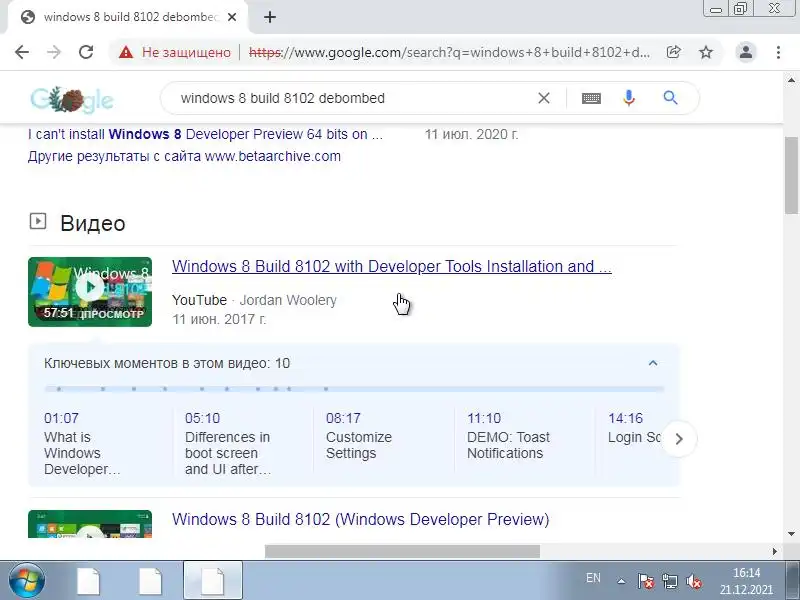Open a new tab with plus button
Viewport: 800px width, 600px height.
pyautogui.click(x=270, y=17)
